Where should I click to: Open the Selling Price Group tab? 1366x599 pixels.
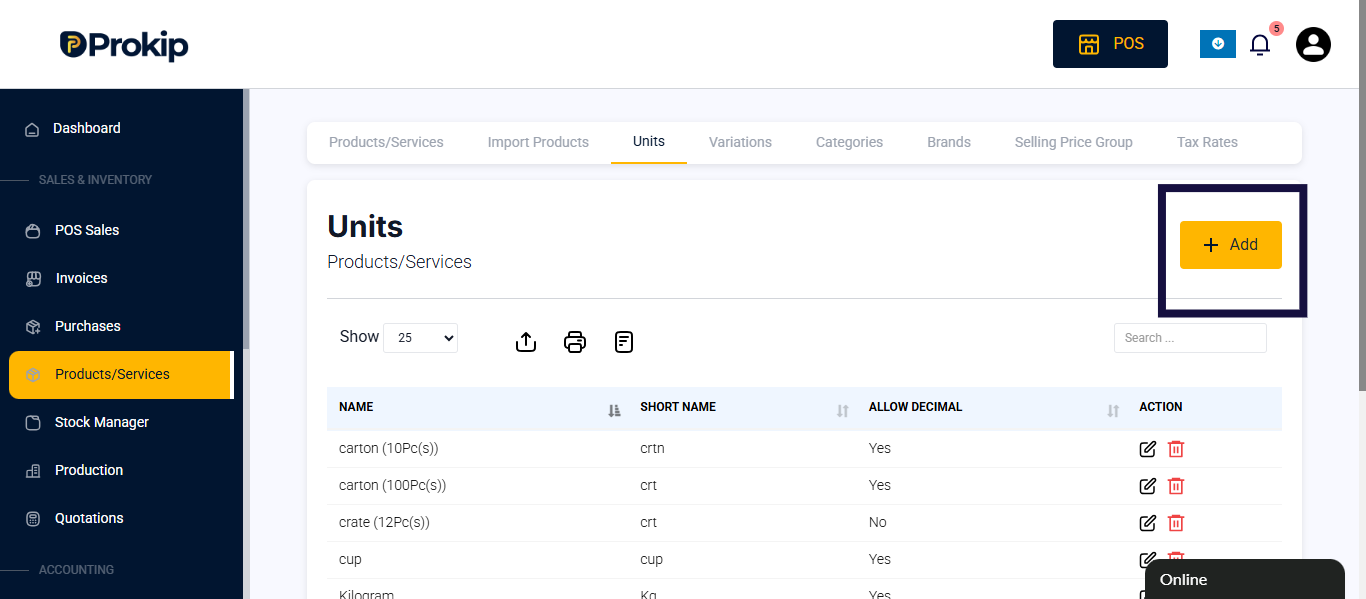tap(1074, 142)
